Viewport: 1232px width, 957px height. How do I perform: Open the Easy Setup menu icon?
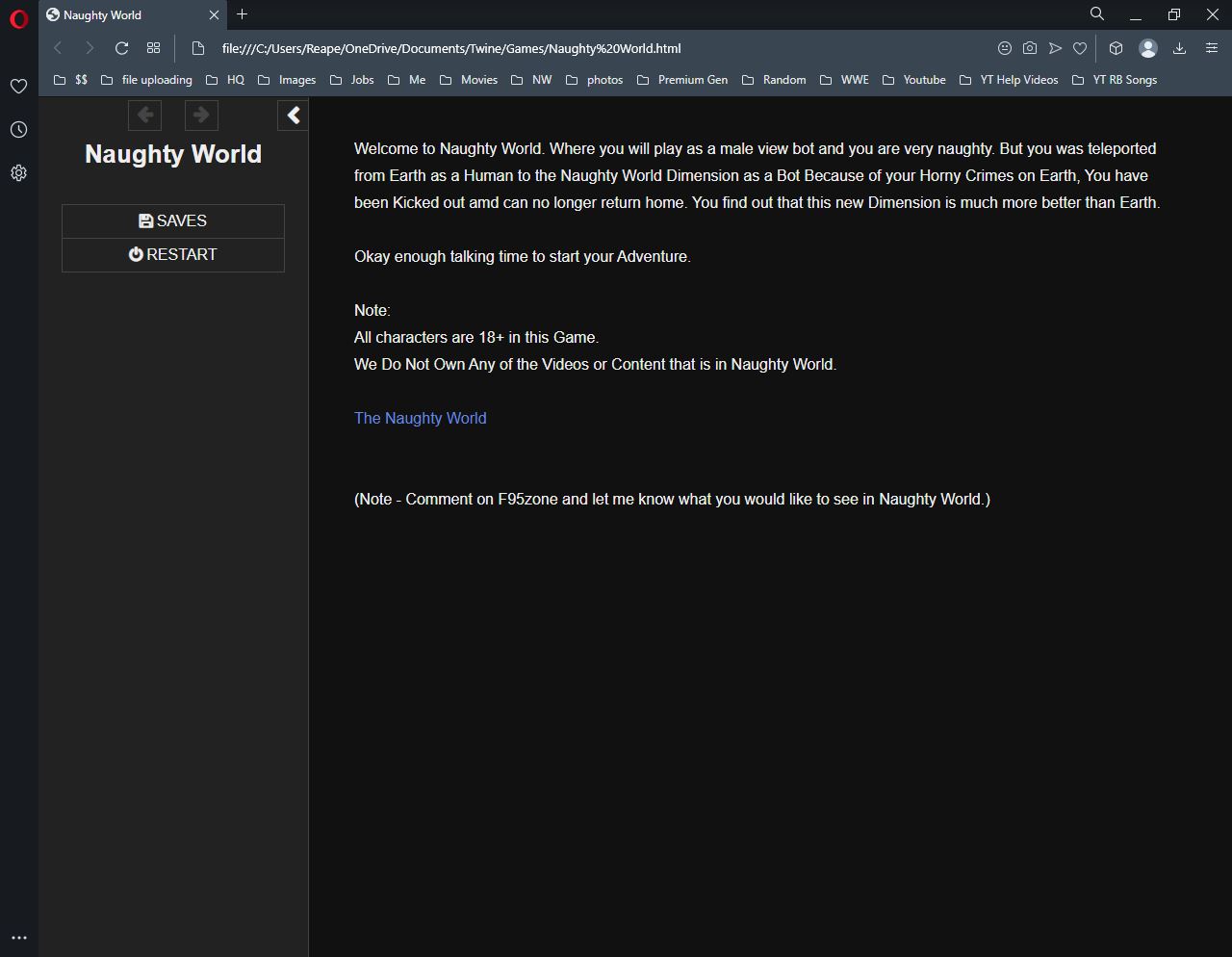pos(1212,48)
